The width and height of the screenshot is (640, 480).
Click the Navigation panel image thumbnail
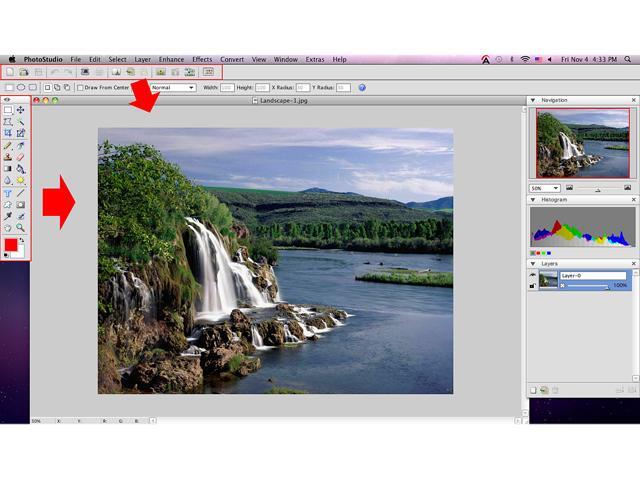coord(582,143)
